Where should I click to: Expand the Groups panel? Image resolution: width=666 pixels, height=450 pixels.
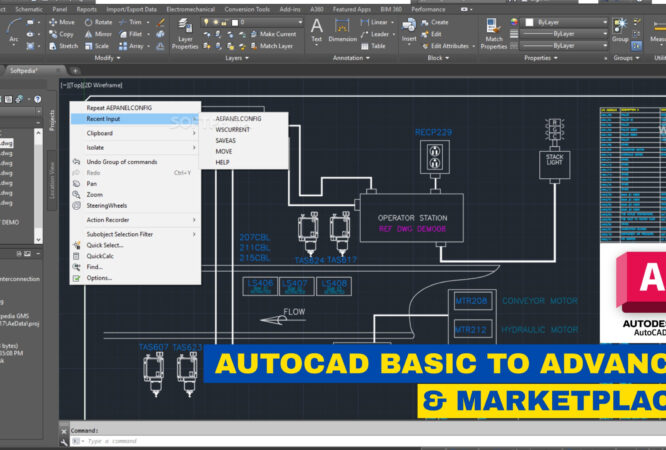(x=626, y=58)
